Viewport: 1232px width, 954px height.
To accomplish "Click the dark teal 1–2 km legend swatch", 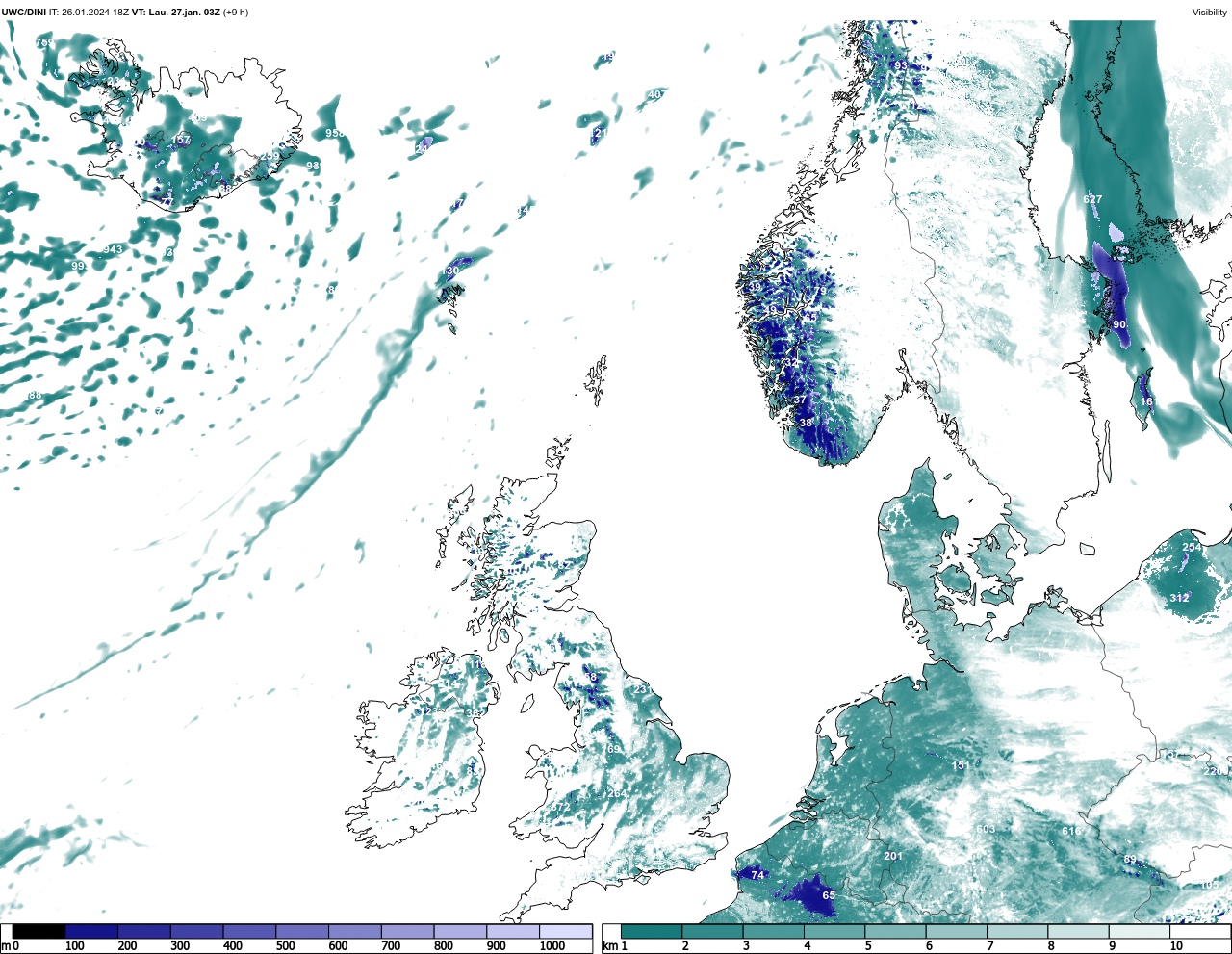I will pos(652,932).
